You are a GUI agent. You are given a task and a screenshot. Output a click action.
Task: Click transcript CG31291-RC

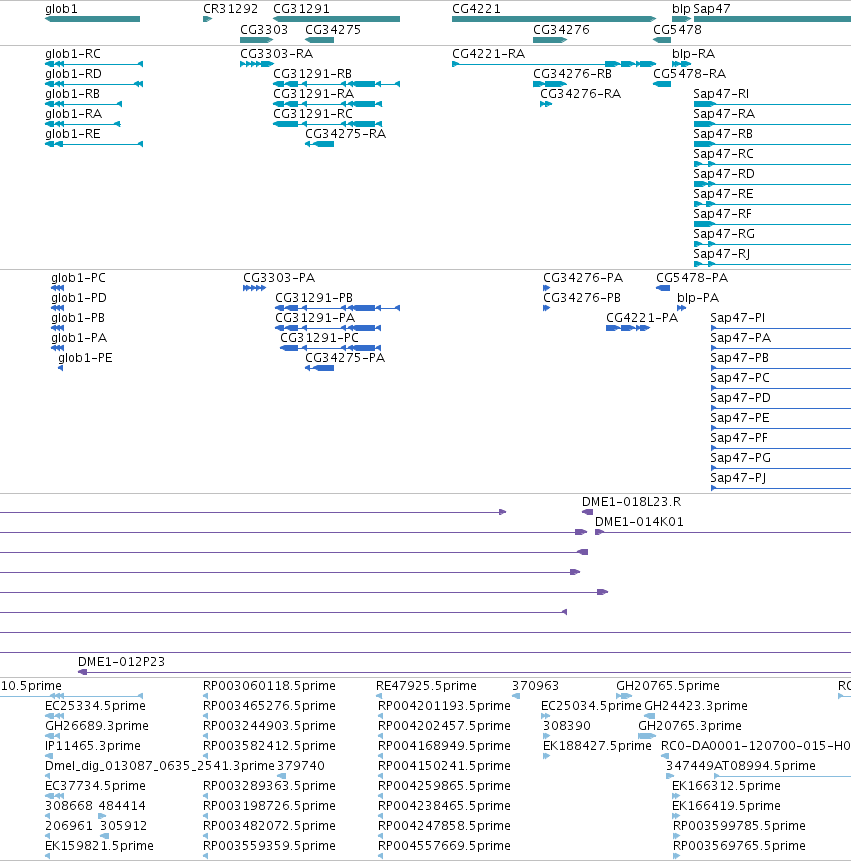[313, 114]
